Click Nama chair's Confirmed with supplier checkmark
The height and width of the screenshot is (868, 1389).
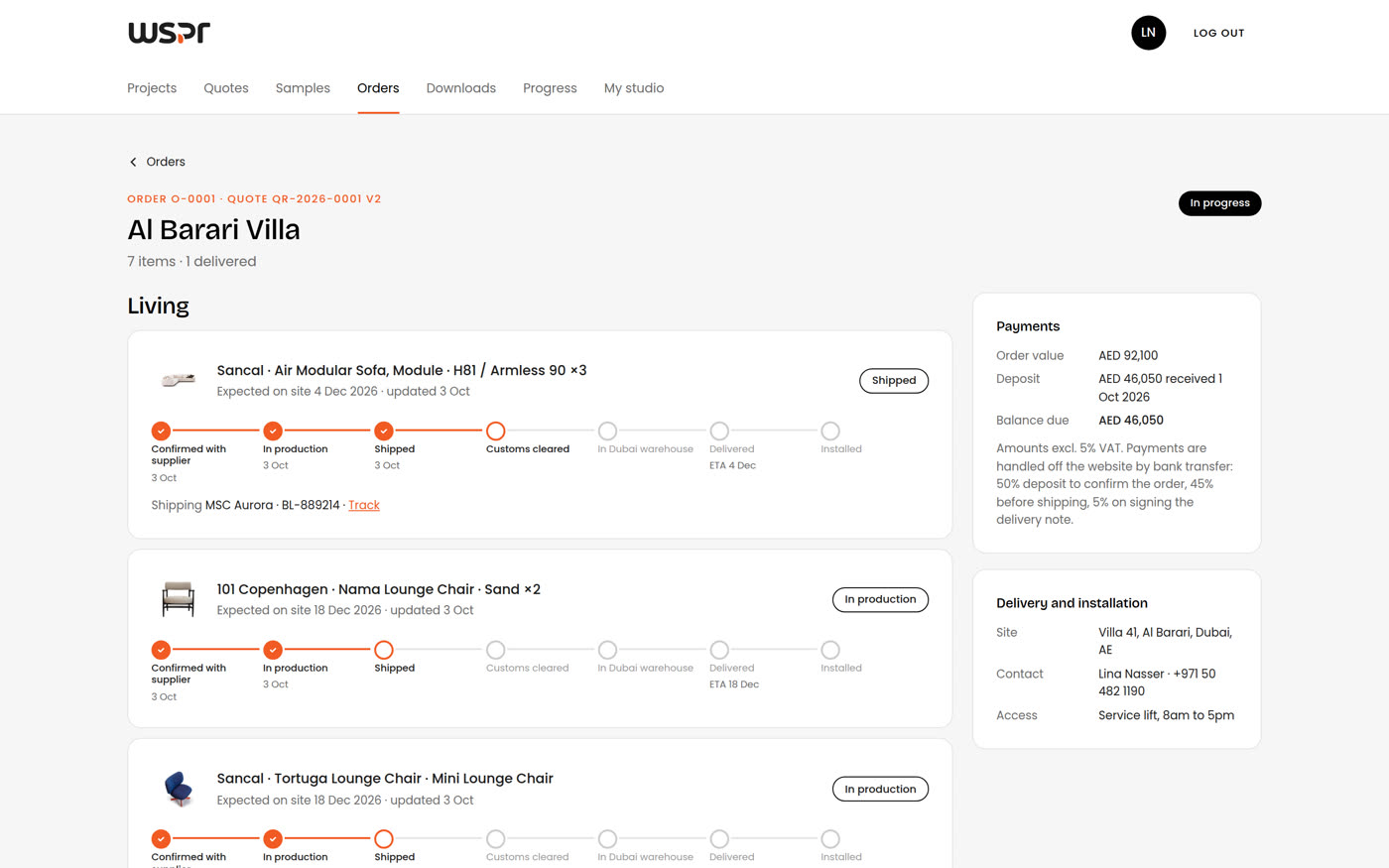161,650
